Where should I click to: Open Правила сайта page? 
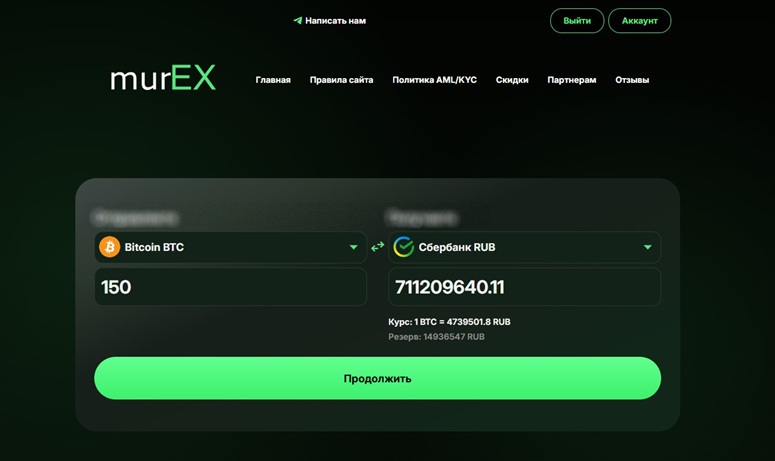(x=341, y=80)
